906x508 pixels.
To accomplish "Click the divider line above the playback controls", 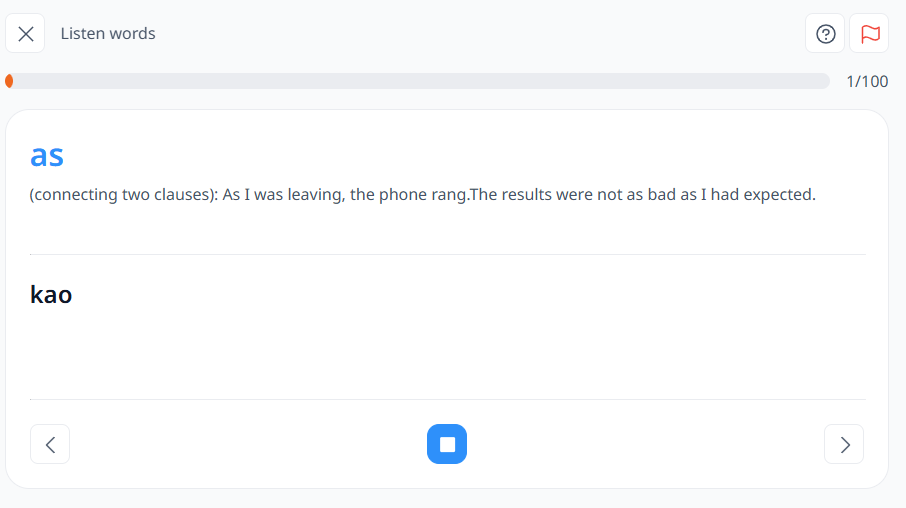I will [448, 399].
